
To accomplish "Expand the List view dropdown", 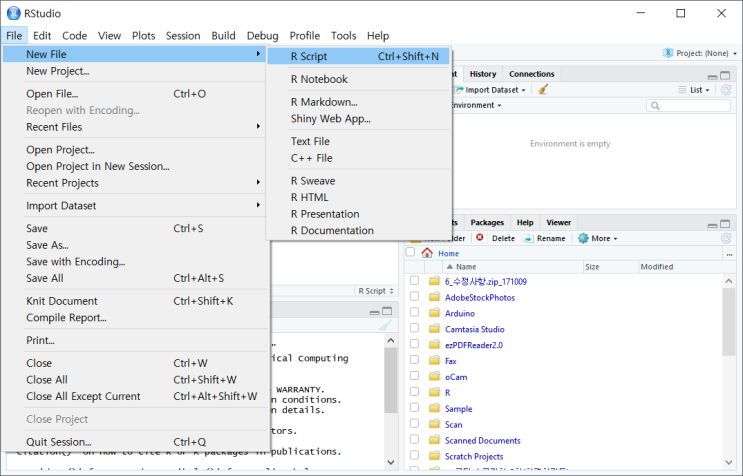I will 699,89.
